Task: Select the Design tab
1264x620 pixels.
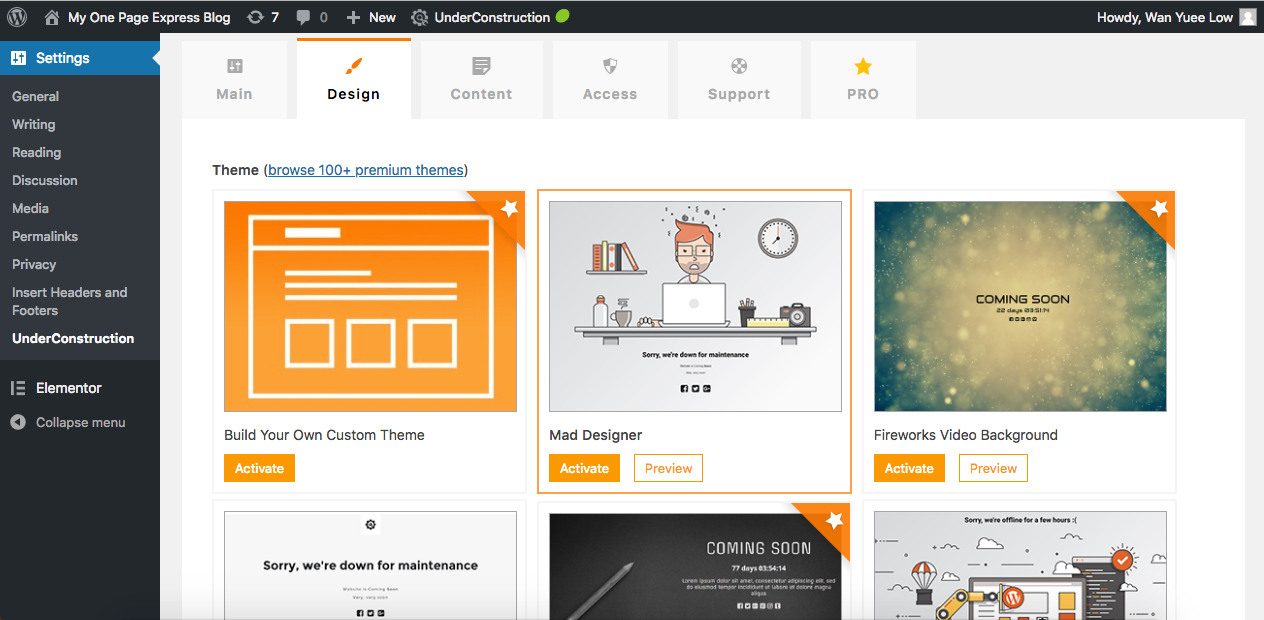Action: [354, 79]
